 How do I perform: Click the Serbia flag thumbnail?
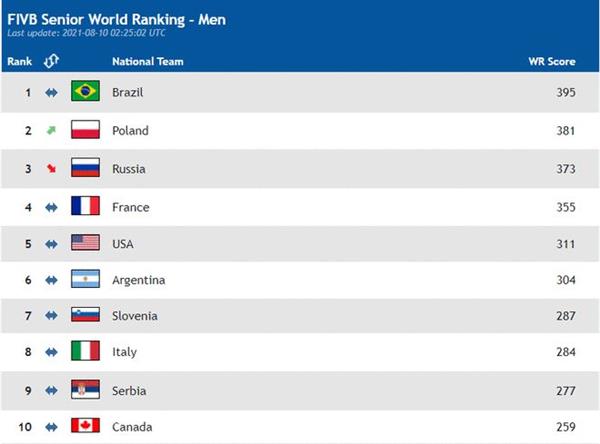click(85, 389)
